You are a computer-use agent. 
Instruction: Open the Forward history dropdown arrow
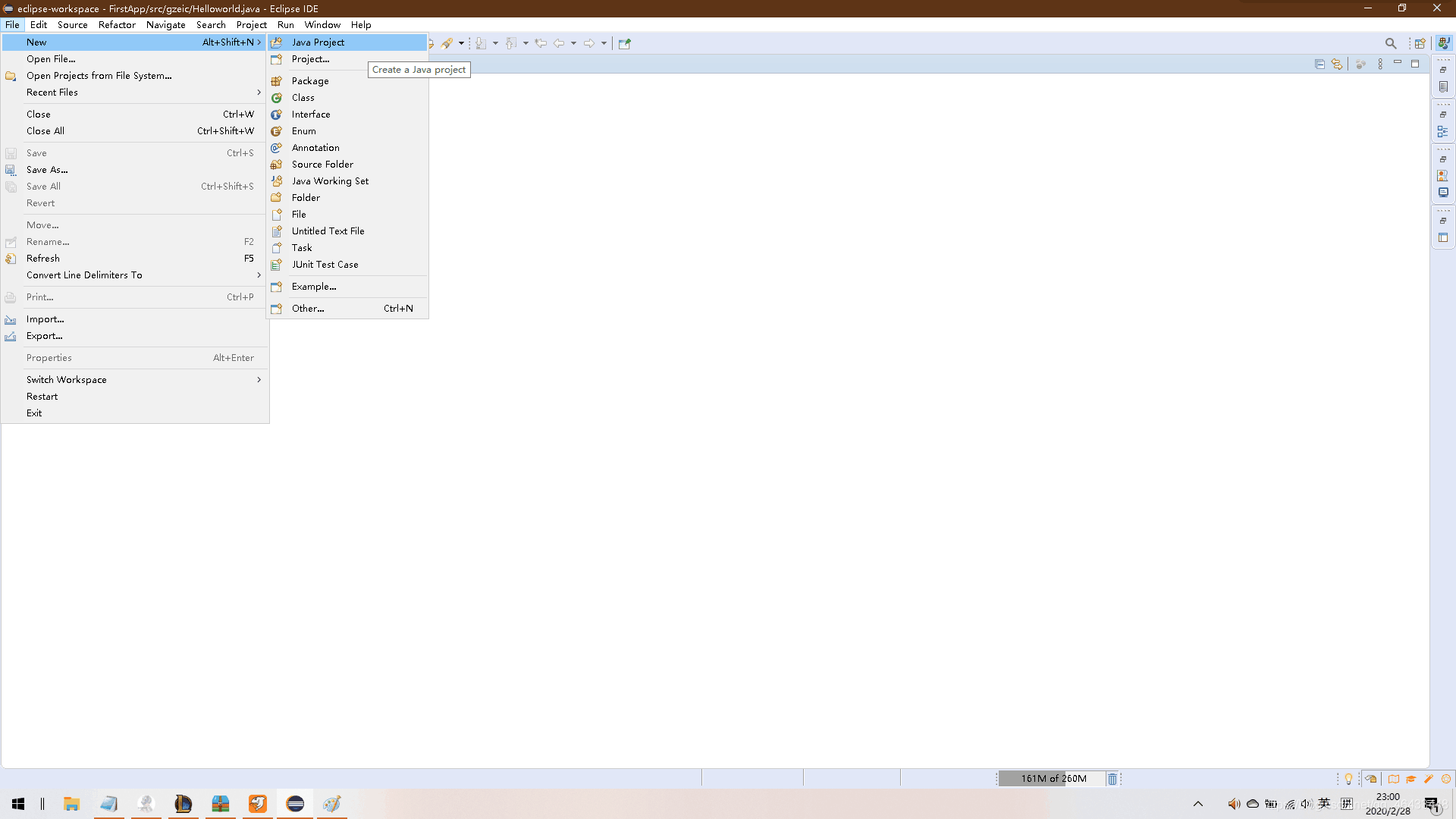pyautogui.click(x=604, y=43)
